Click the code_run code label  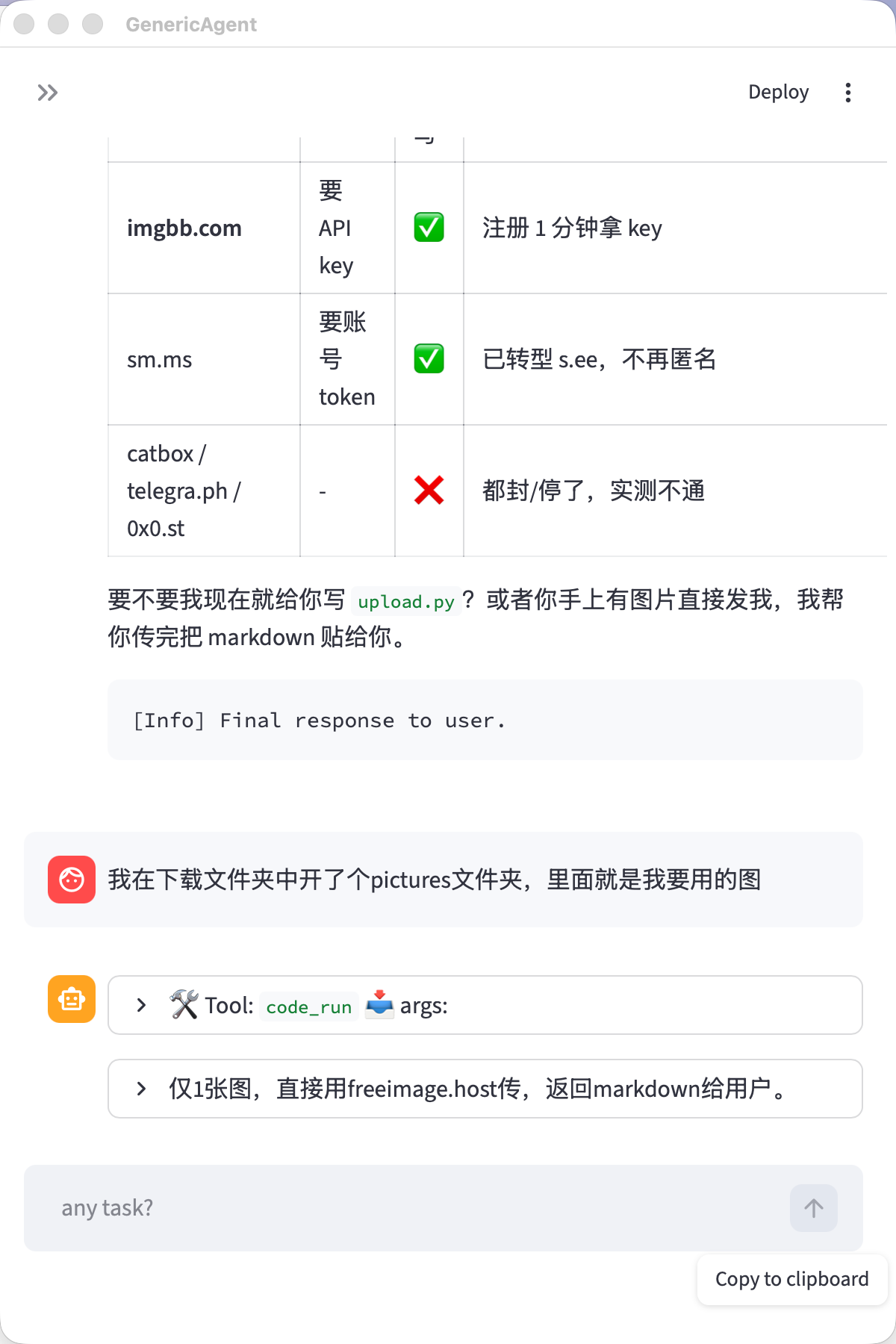(x=309, y=1007)
